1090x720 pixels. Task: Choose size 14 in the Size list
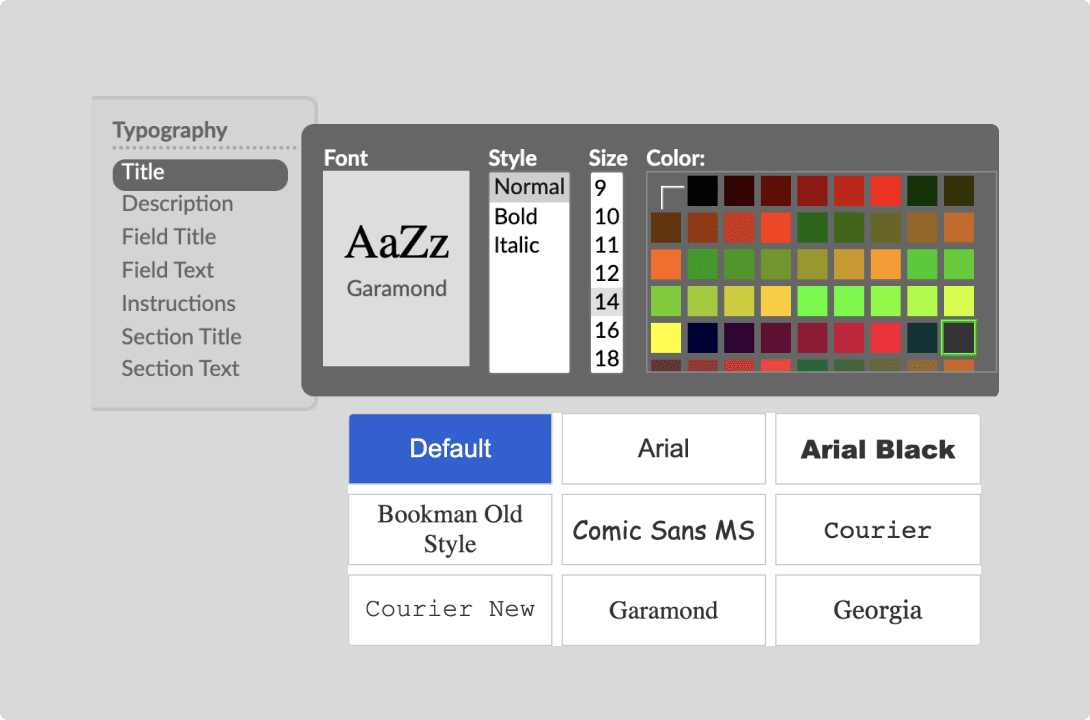click(606, 302)
